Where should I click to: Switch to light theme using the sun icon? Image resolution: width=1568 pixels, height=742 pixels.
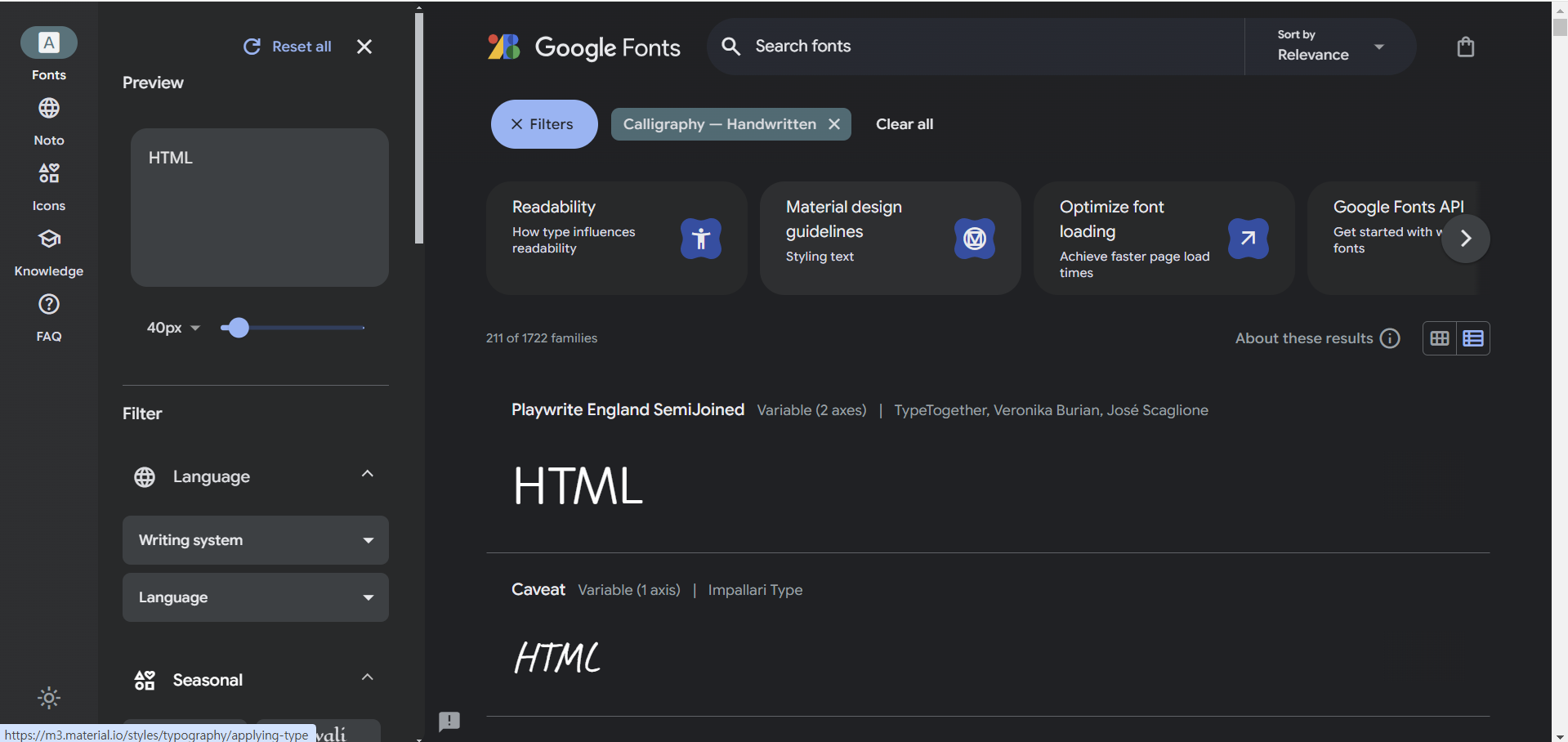coord(48,698)
